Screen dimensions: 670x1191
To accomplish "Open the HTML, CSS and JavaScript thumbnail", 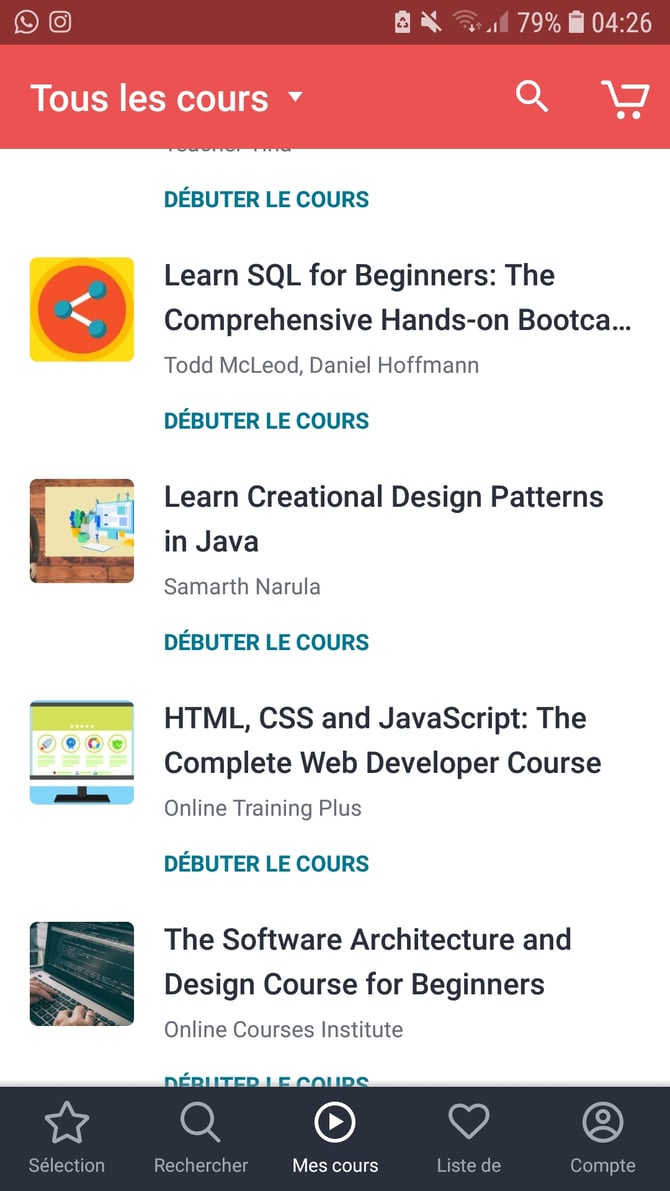I will point(82,752).
